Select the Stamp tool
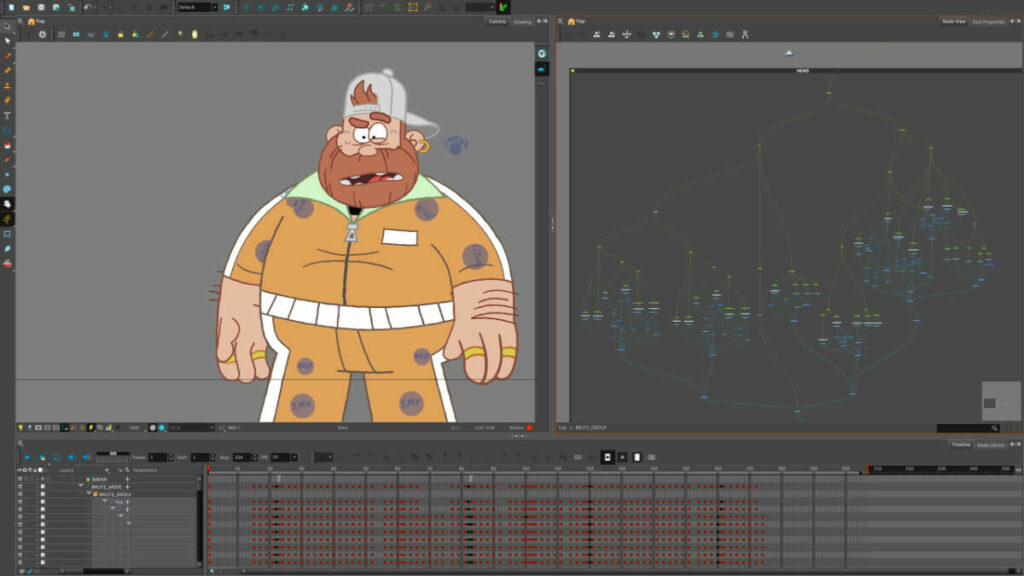Image resolution: width=1024 pixels, height=576 pixels. point(7,86)
